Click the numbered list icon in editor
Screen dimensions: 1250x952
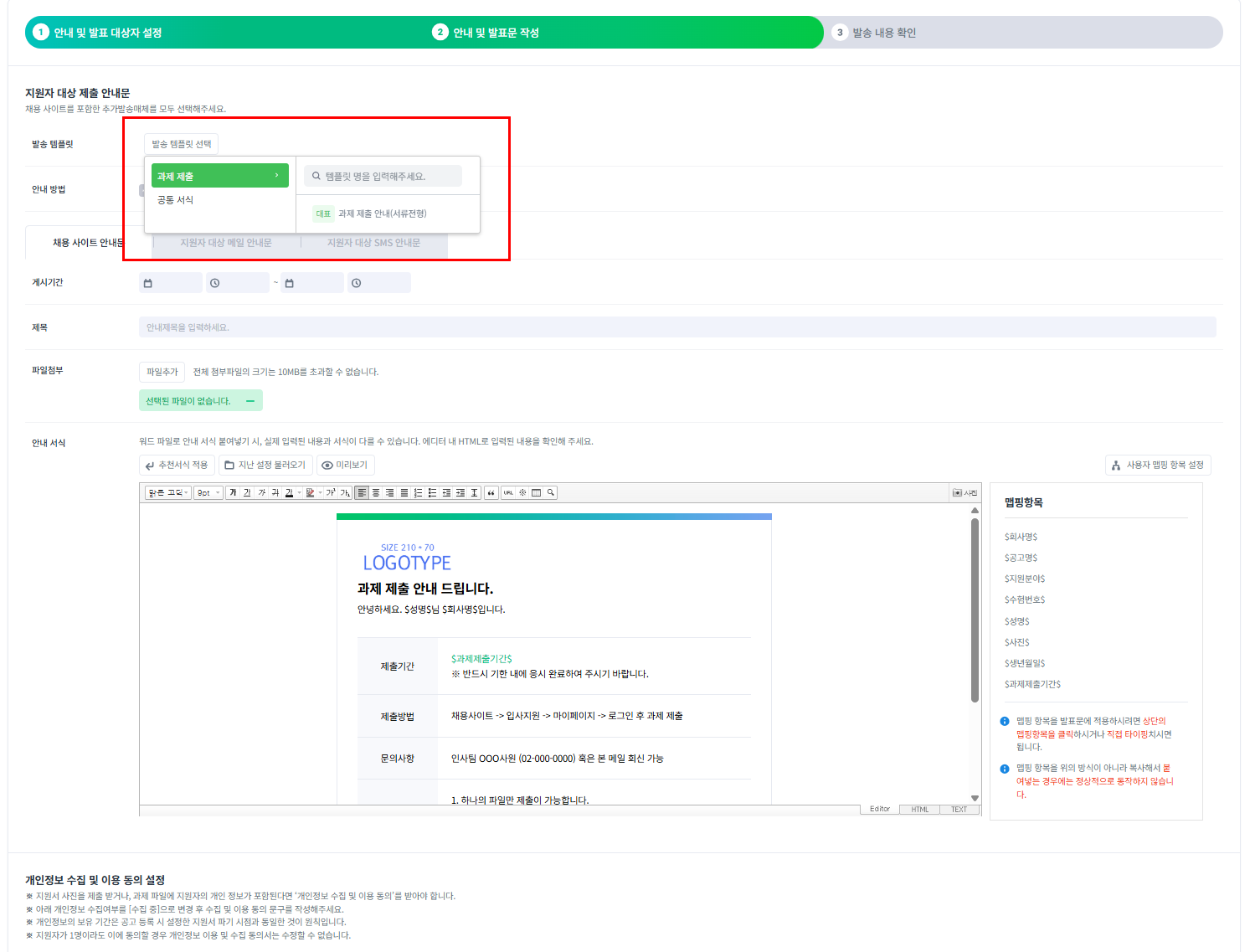pos(418,493)
